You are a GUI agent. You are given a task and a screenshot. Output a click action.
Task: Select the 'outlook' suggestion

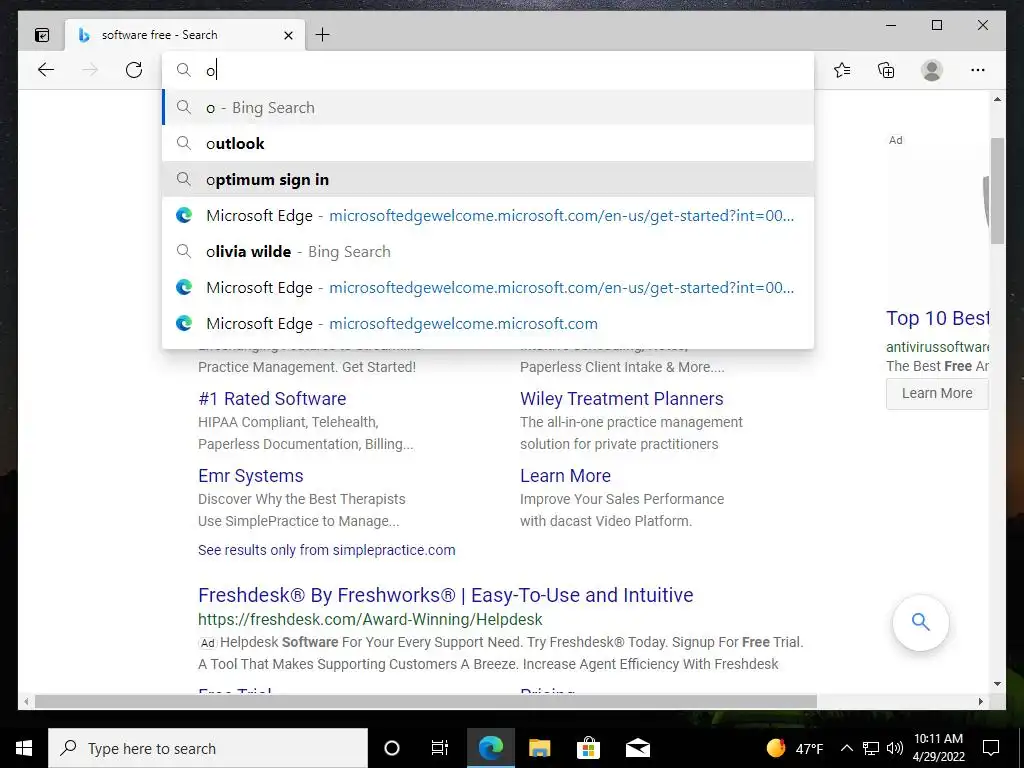point(488,144)
